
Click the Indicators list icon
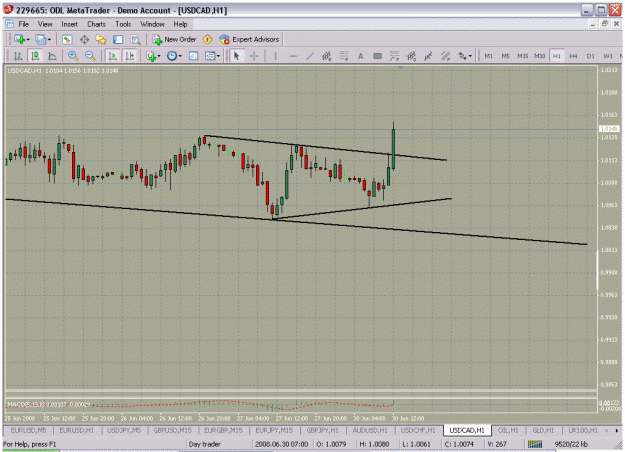coord(151,56)
